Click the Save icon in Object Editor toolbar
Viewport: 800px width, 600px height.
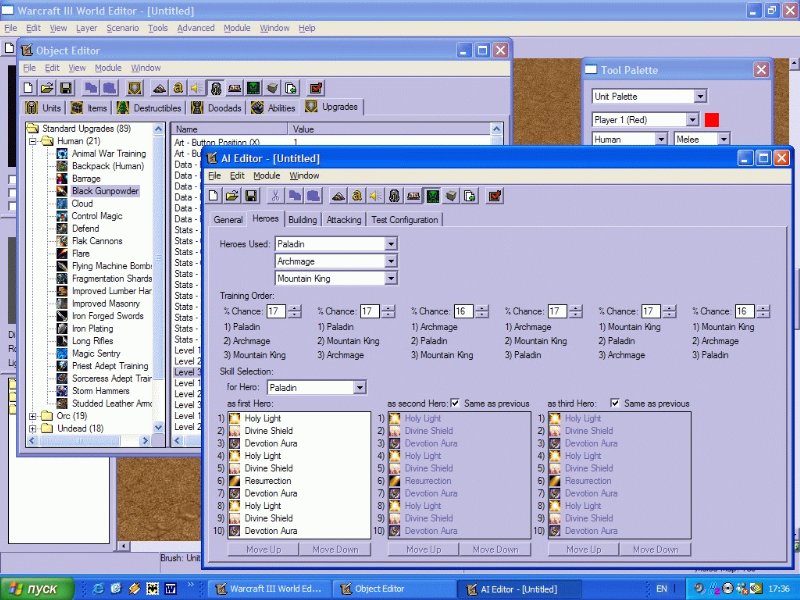click(66, 88)
